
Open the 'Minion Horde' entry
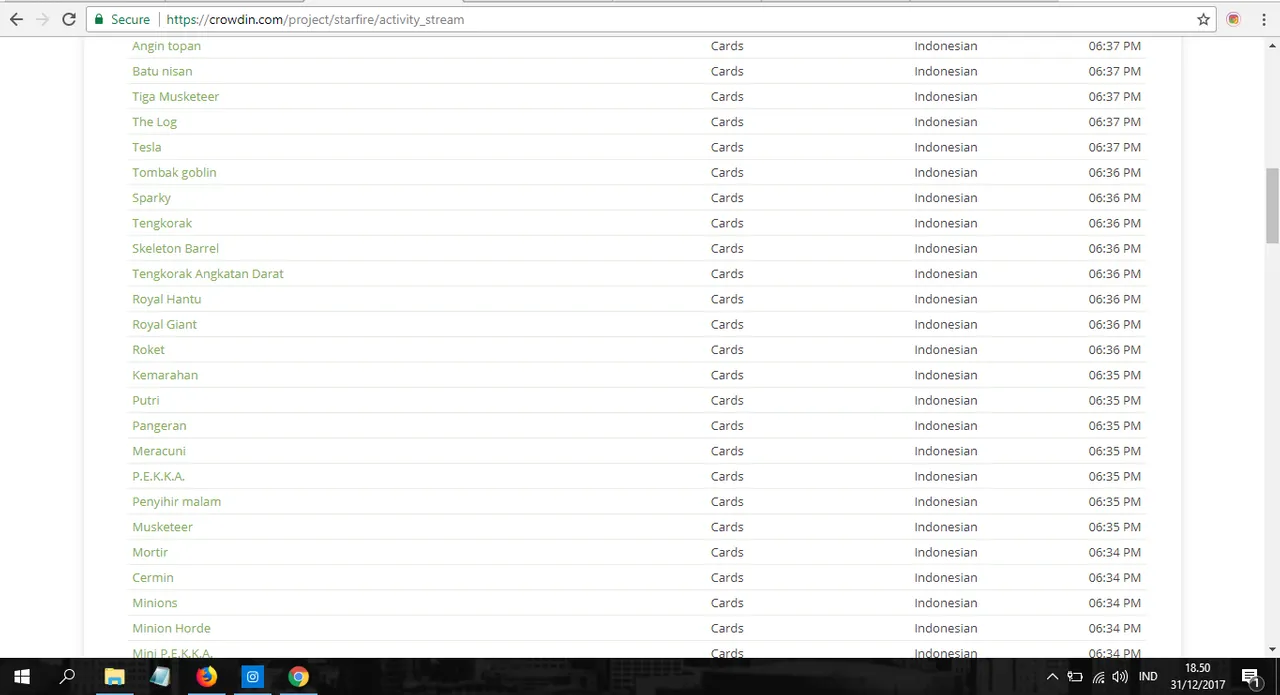click(x=171, y=628)
